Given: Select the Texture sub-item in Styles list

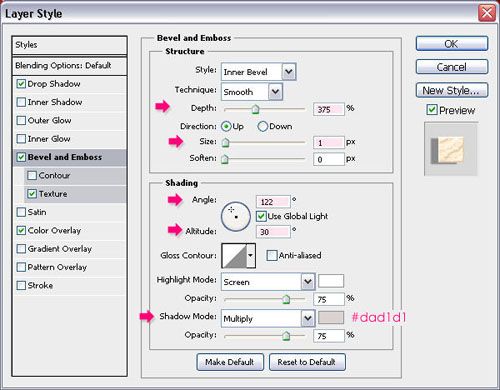Looking at the screenshot, I should (53, 194).
